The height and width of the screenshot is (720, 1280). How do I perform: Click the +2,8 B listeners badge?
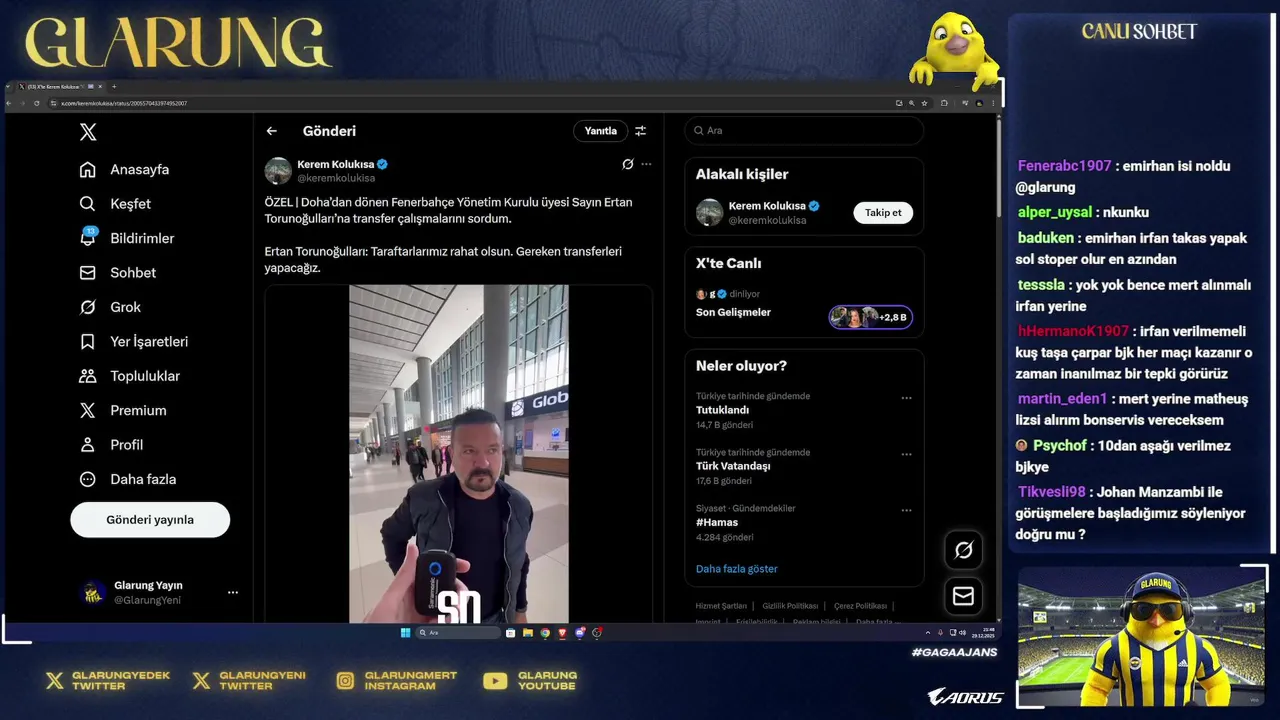click(871, 317)
